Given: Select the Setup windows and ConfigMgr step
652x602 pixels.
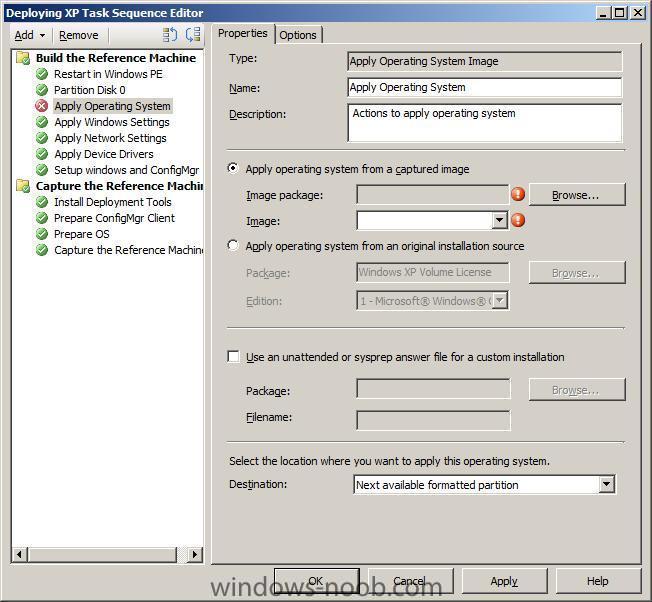Looking at the screenshot, I should [x=127, y=170].
